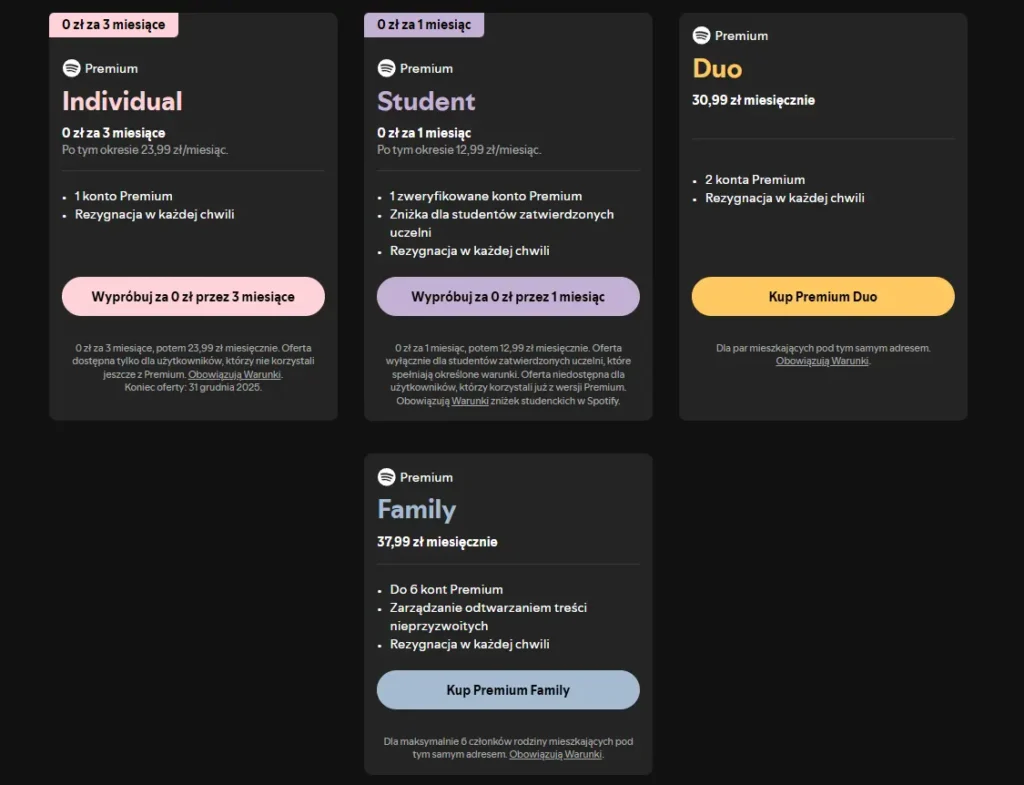Image resolution: width=1024 pixels, height=785 pixels.
Task: Select the "Student" plan heading
Action: pos(426,101)
